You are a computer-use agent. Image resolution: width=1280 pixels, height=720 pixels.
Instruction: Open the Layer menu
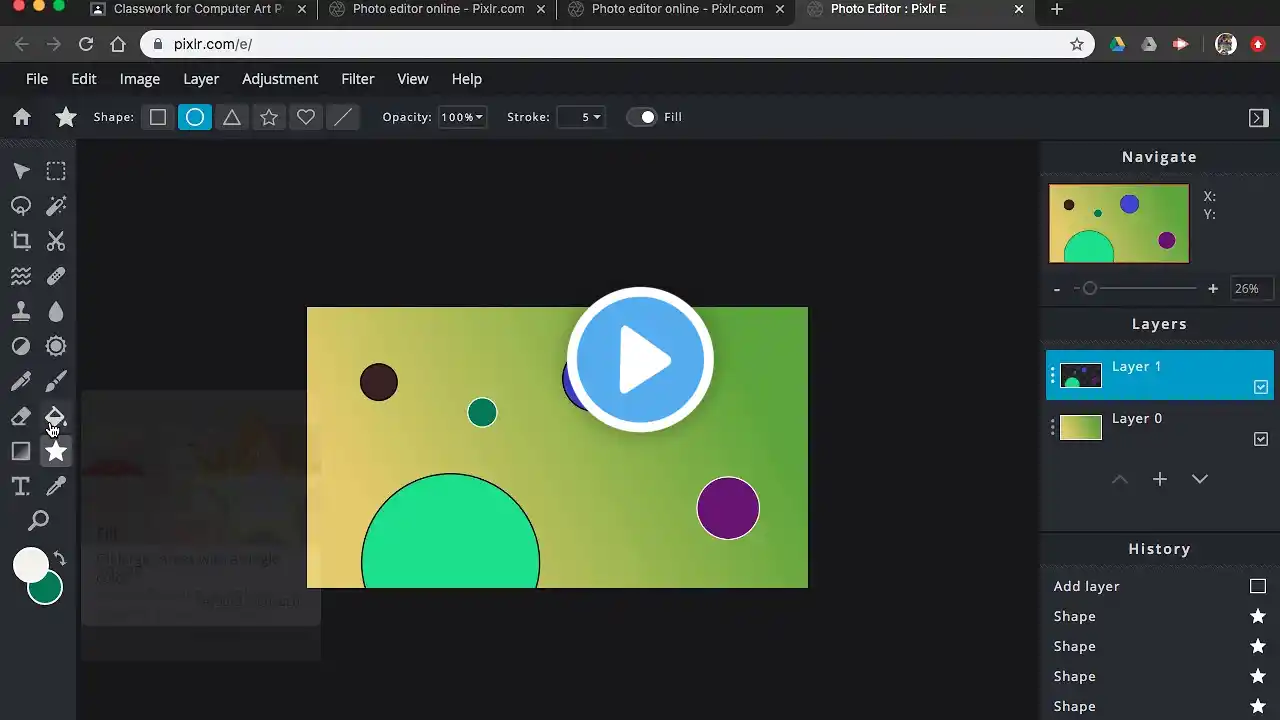click(201, 79)
